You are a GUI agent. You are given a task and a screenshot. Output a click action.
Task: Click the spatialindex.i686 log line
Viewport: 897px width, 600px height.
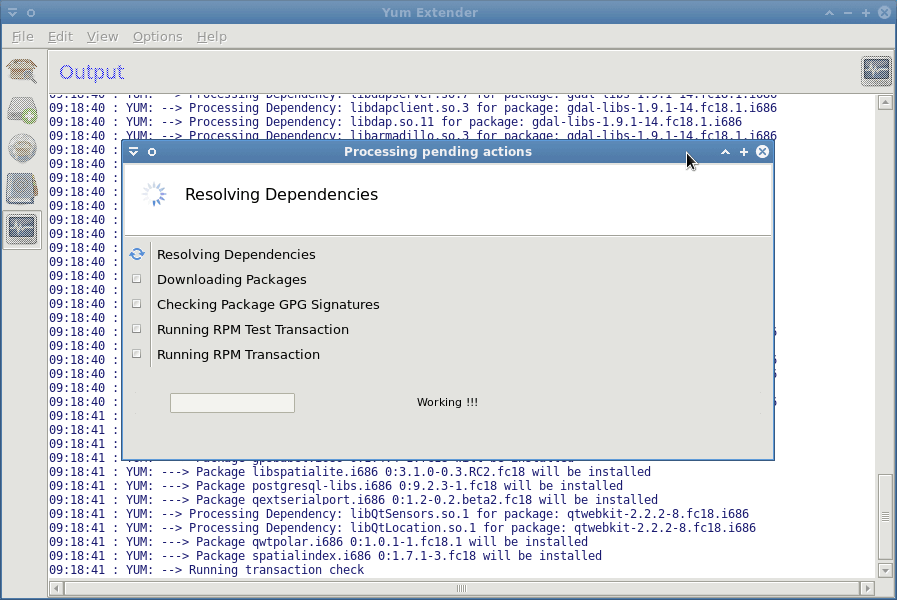pos(326,555)
